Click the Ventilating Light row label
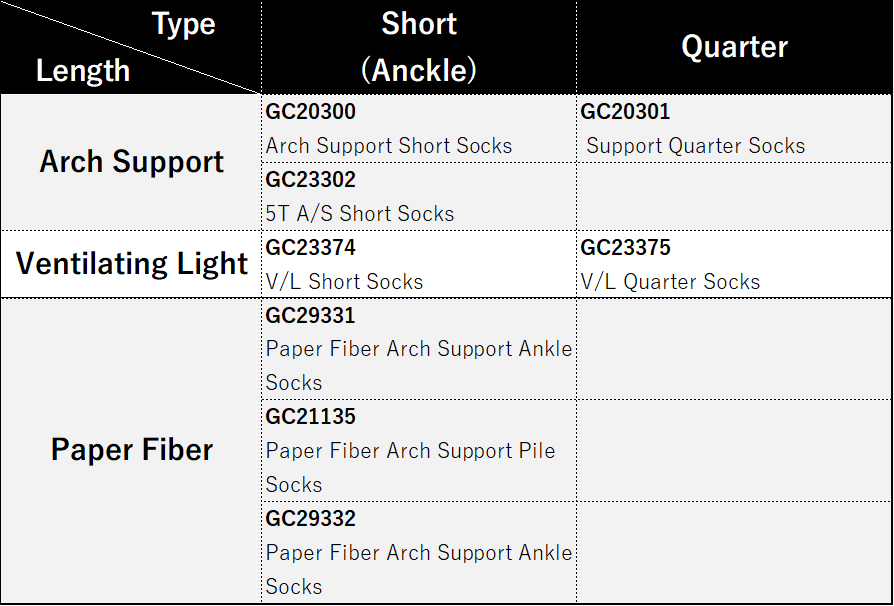The image size is (894, 606). point(131,264)
